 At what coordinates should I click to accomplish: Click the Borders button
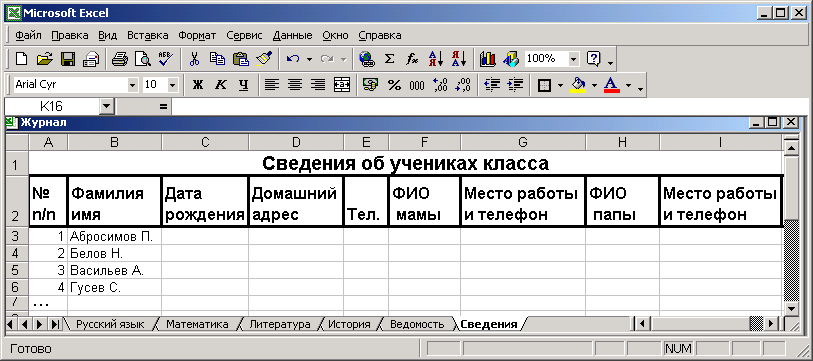[x=544, y=85]
